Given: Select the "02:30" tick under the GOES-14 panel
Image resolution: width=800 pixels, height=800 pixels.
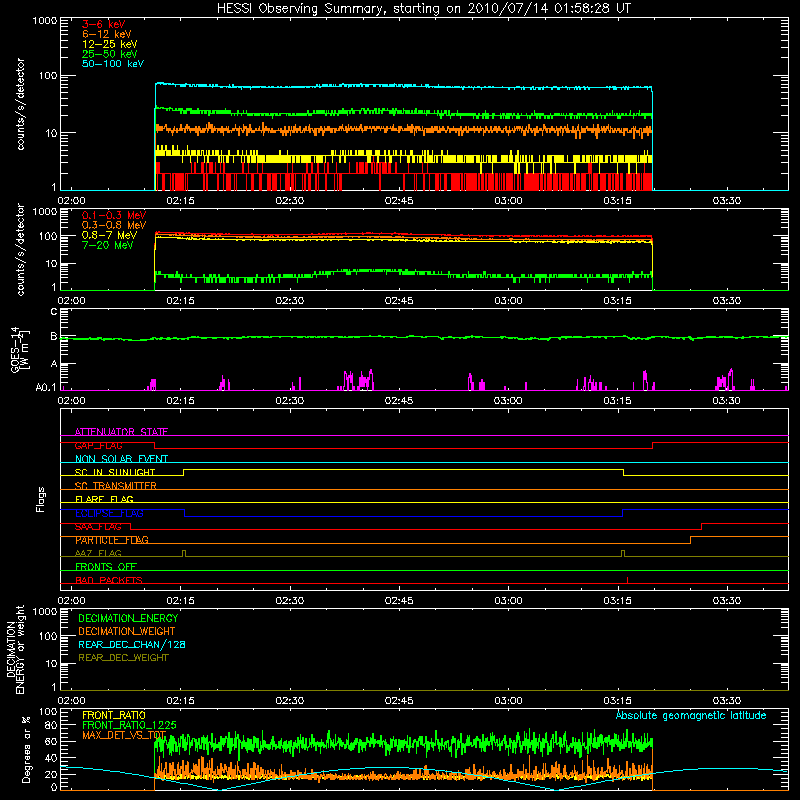Looking at the screenshot, I should tap(289, 401).
